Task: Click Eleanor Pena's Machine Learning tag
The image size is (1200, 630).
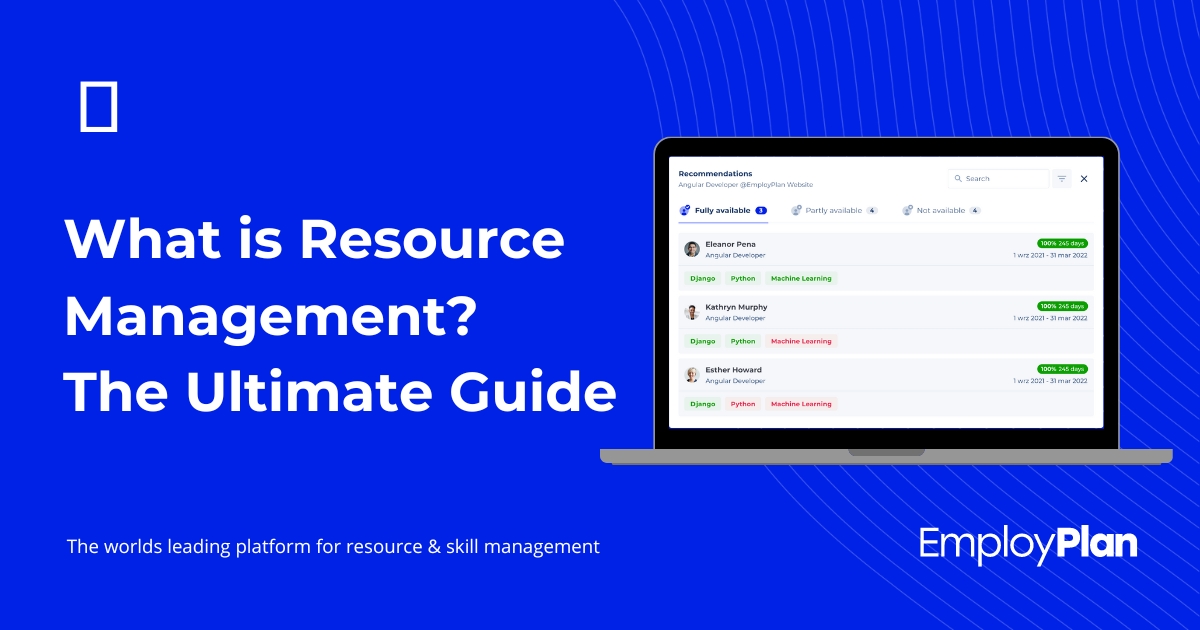Action: pos(801,278)
